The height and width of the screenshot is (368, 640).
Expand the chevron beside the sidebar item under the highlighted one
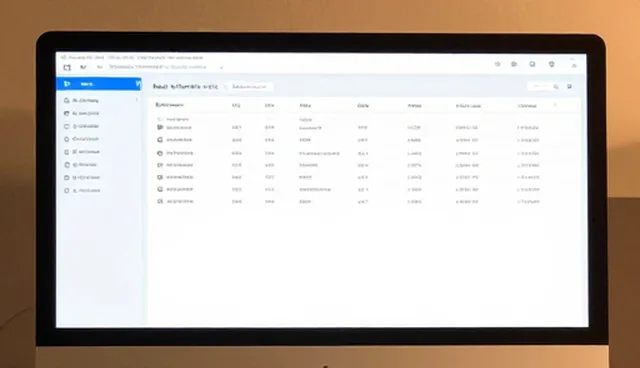[137, 100]
